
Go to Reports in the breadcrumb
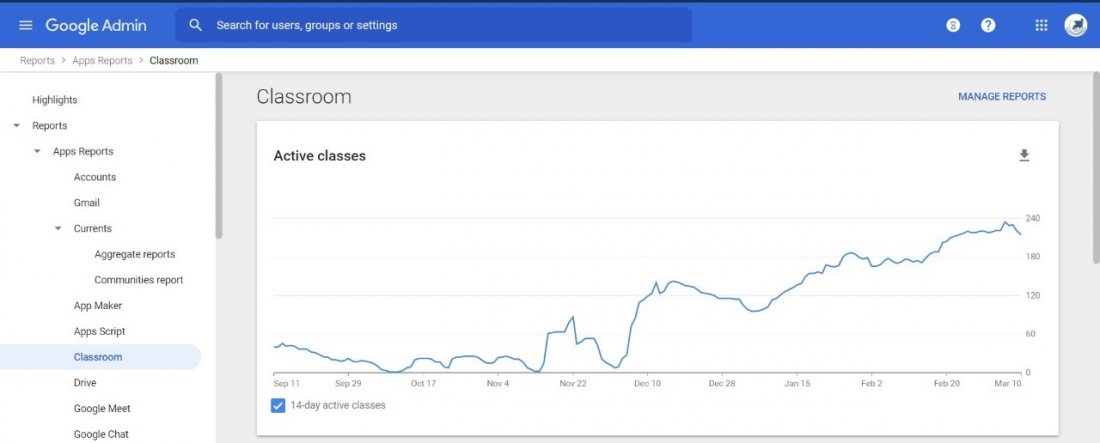pyautogui.click(x=37, y=61)
